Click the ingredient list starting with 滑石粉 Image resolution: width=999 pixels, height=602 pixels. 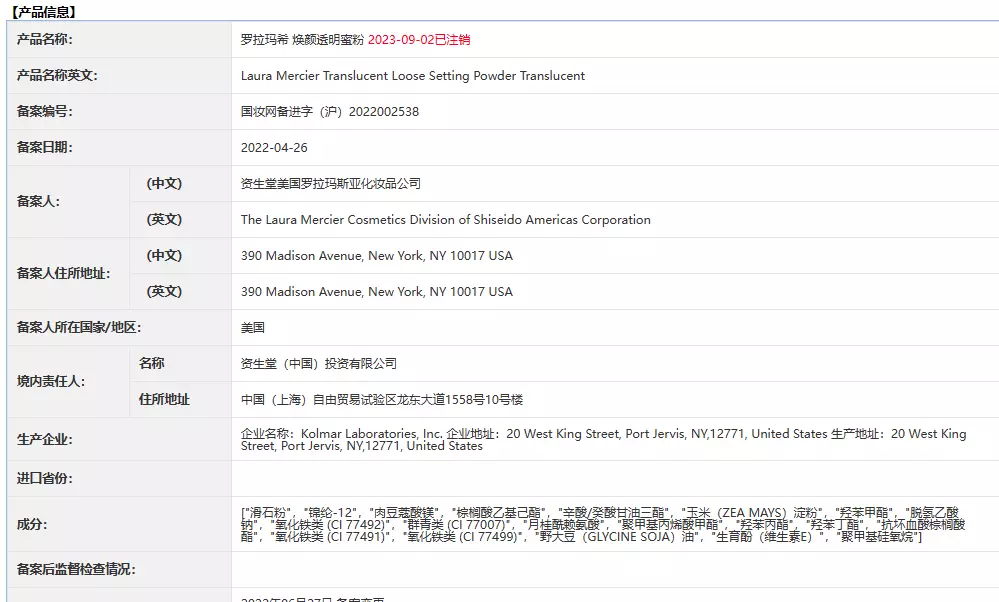coord(603,524)
